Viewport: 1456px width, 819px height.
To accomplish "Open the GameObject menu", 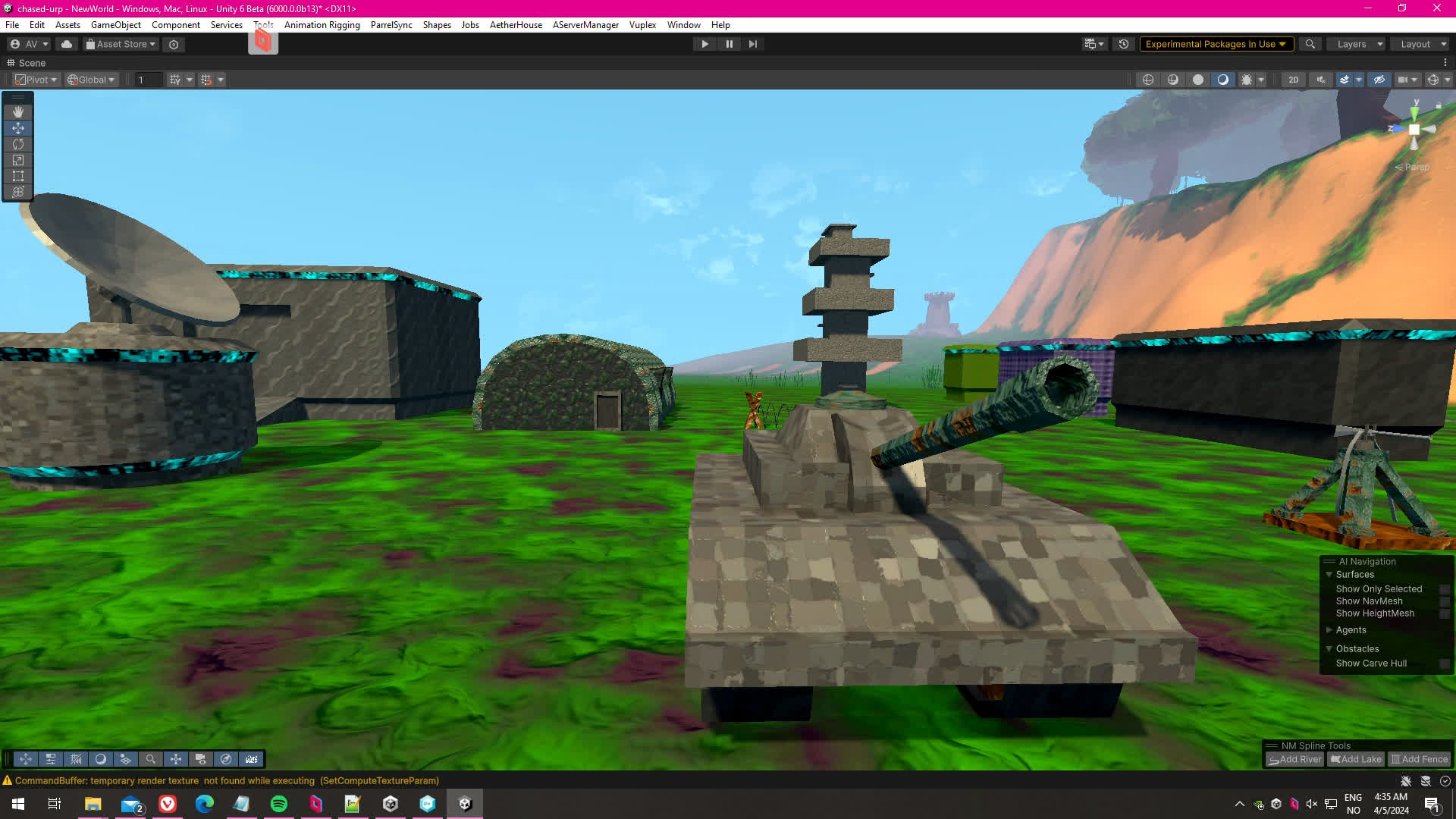I will (115, 25).
